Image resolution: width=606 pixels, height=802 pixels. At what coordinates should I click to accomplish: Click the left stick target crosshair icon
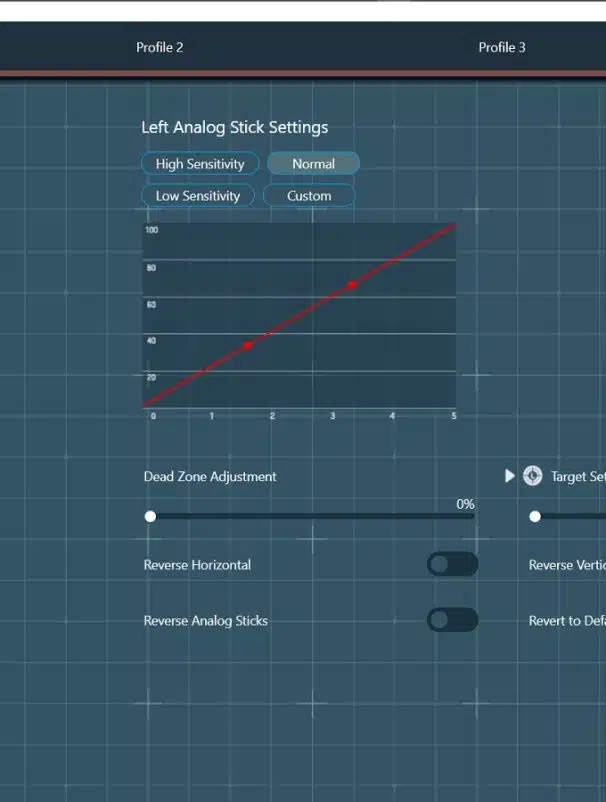coord(533,476)
